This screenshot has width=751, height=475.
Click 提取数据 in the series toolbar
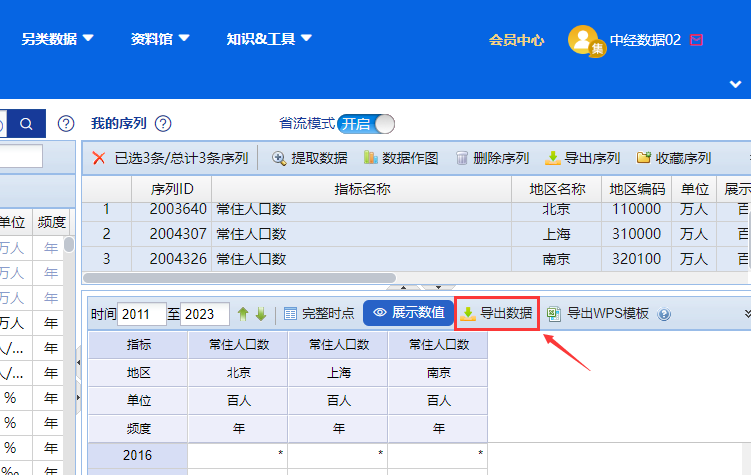(x=310, y=158)
